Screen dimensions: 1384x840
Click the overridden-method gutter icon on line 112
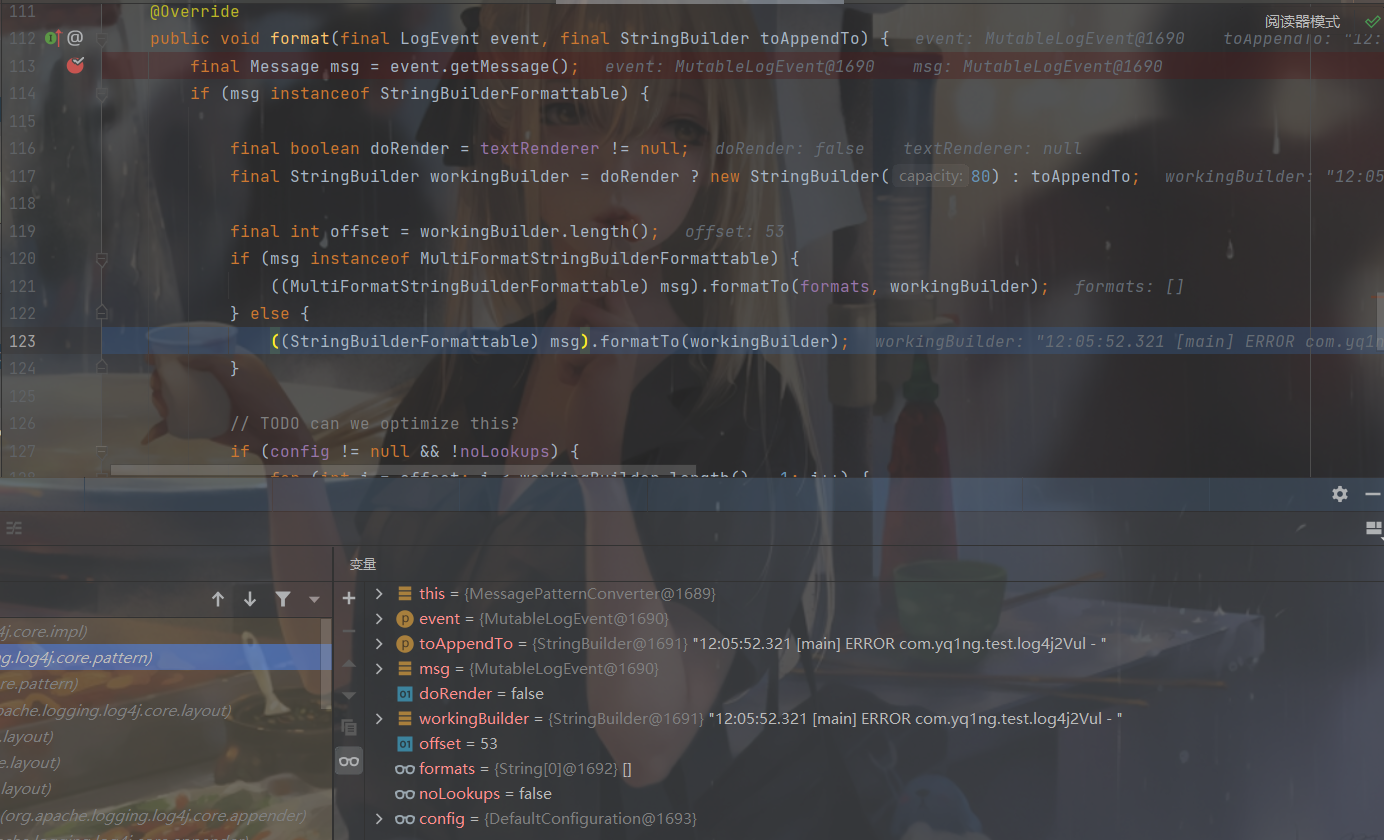53,38
